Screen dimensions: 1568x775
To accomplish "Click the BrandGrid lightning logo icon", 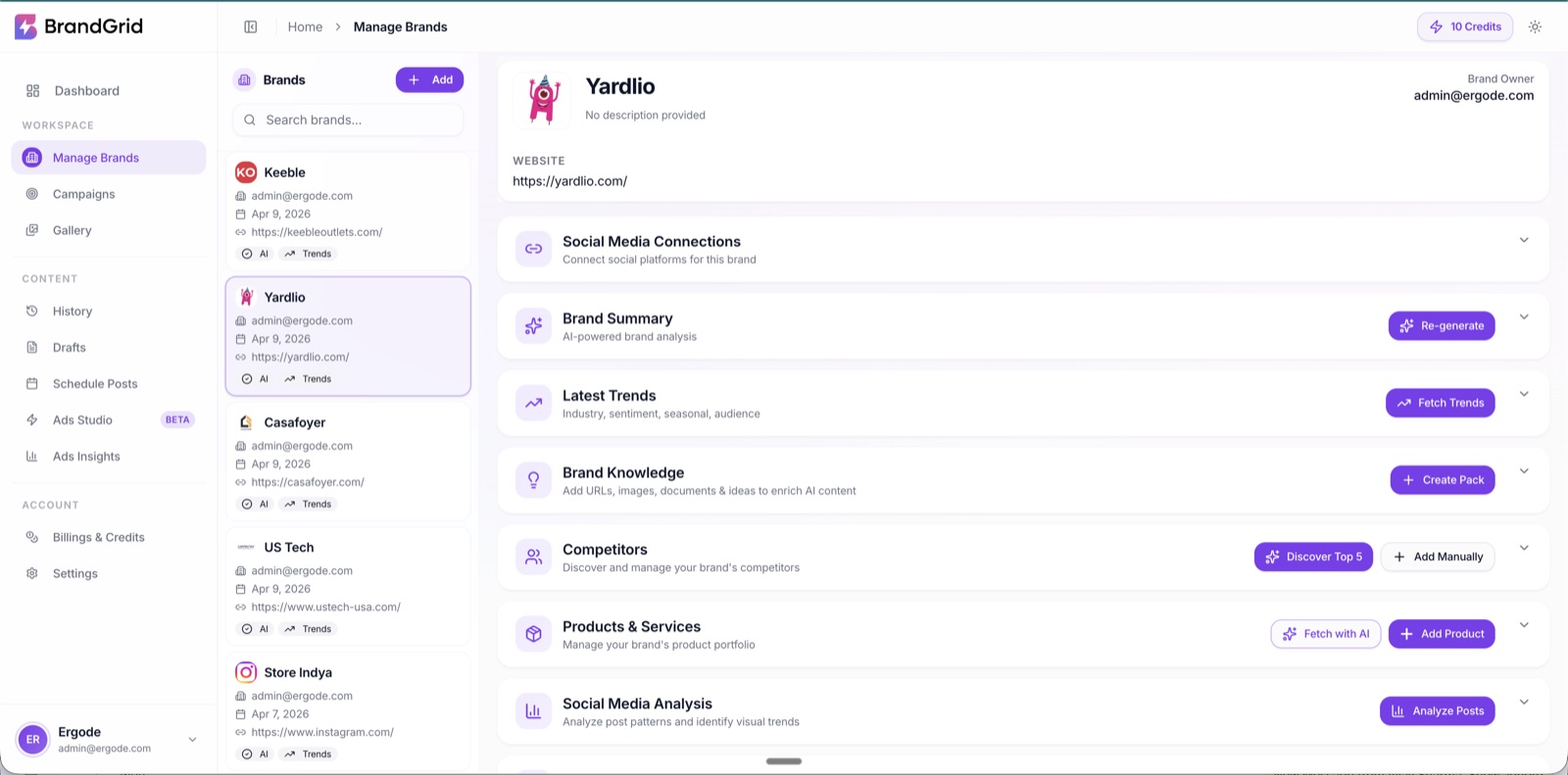I will click(25, 26).
